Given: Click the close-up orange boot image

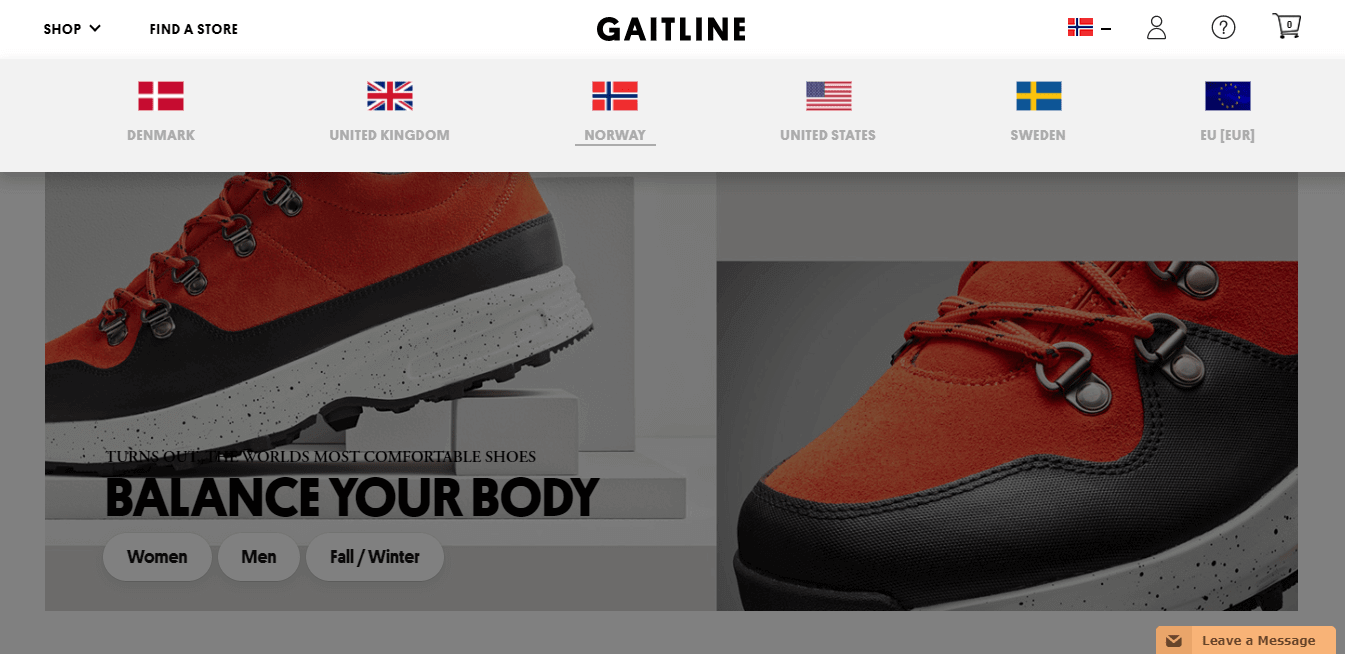Looking at the screenshot, I should tap(1007, 436).
